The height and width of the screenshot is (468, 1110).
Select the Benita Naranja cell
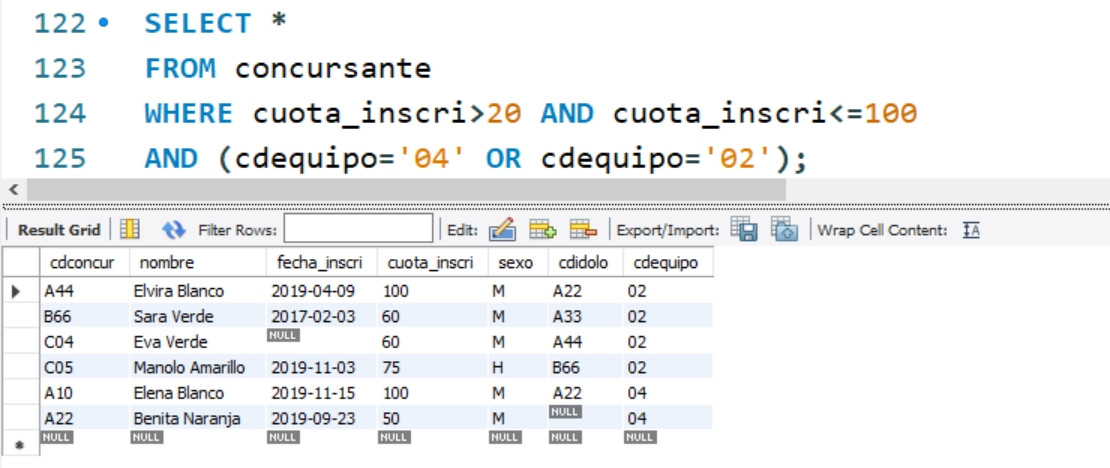pyautogui.click(x=198, y=418)
